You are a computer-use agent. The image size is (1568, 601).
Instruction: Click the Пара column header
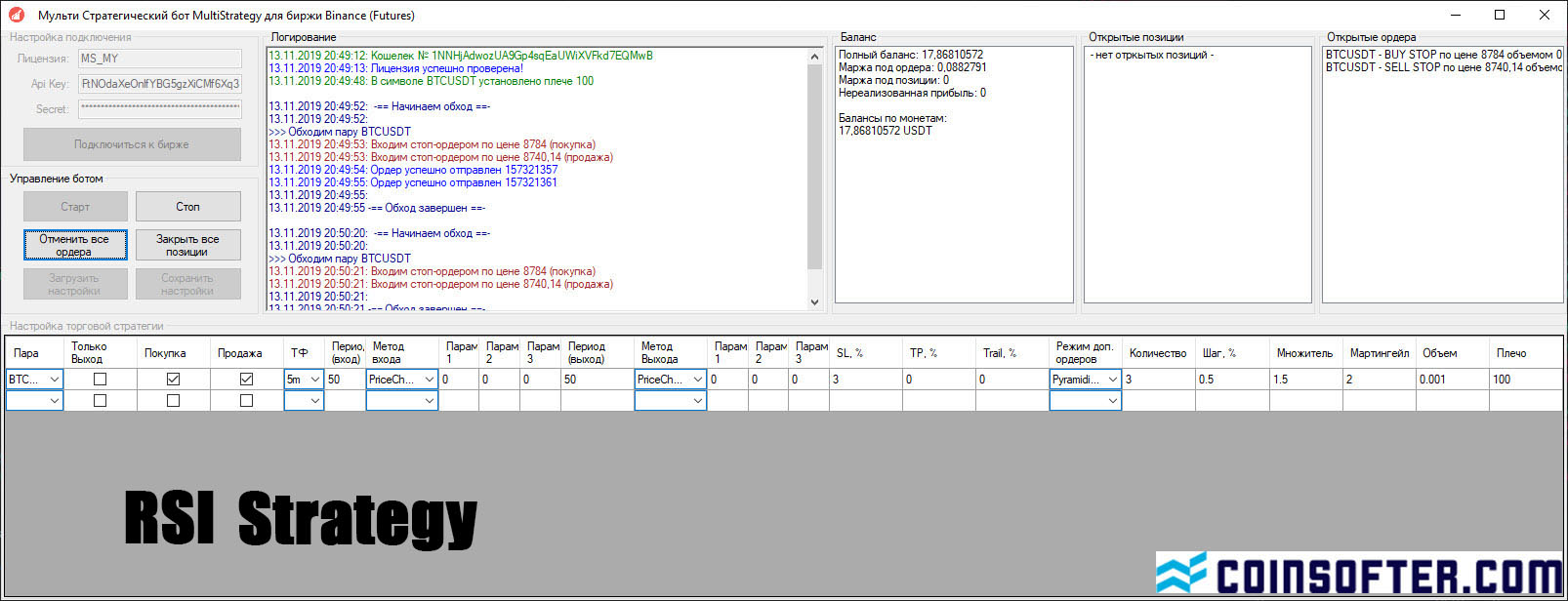coord(35,353)
